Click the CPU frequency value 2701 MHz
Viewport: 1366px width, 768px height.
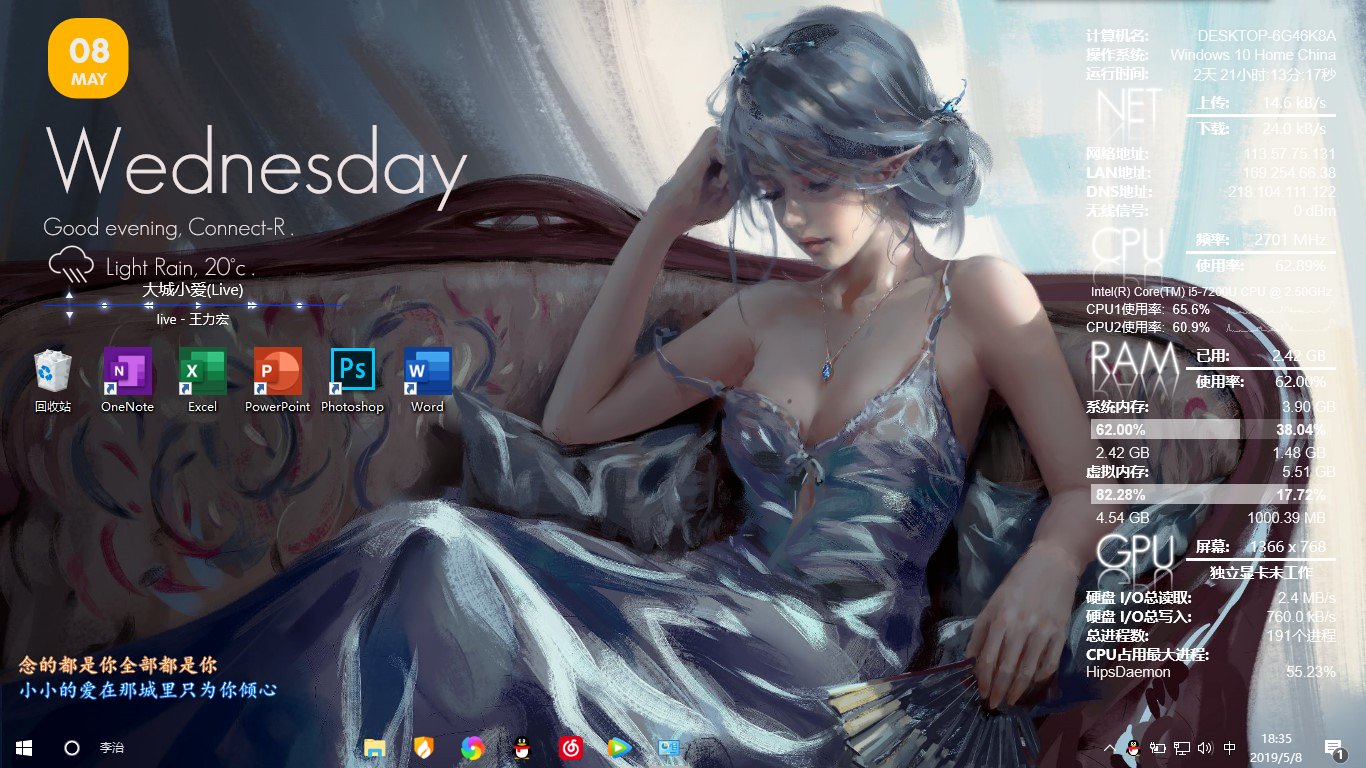(1290, 240)
